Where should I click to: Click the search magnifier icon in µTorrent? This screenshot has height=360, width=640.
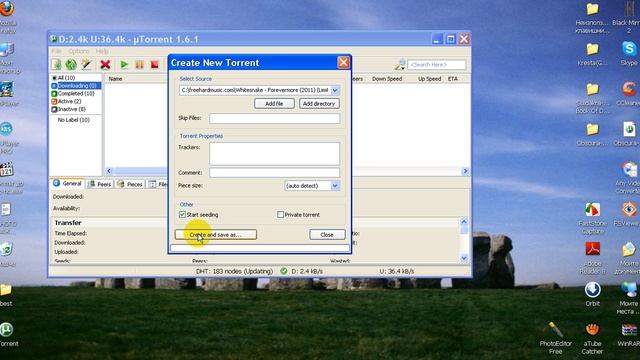click(400, 64)
